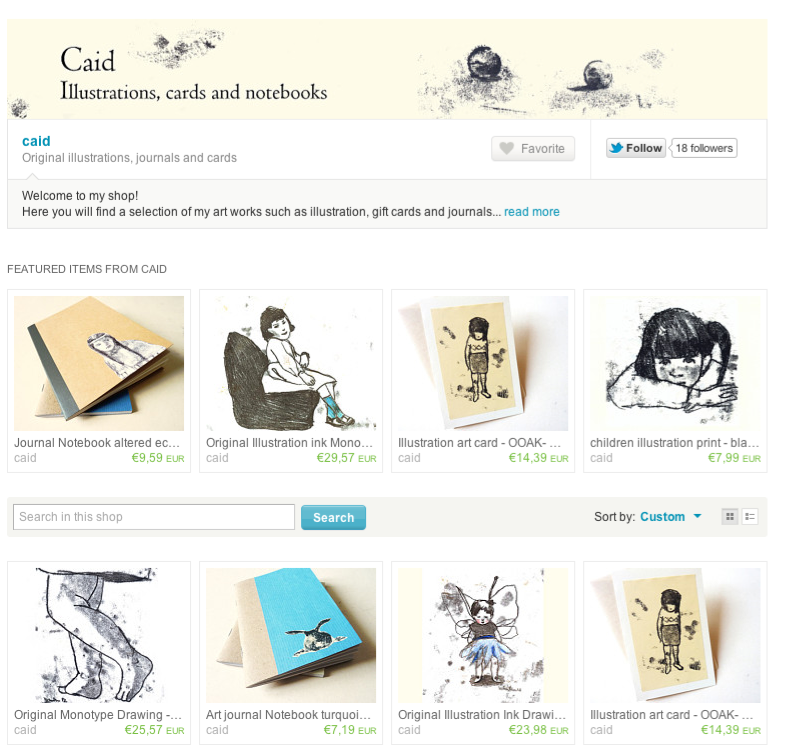Screen dimensions: 808x748
Task: Open the 18 followers count bubble
Action: (x=704, y=148)
